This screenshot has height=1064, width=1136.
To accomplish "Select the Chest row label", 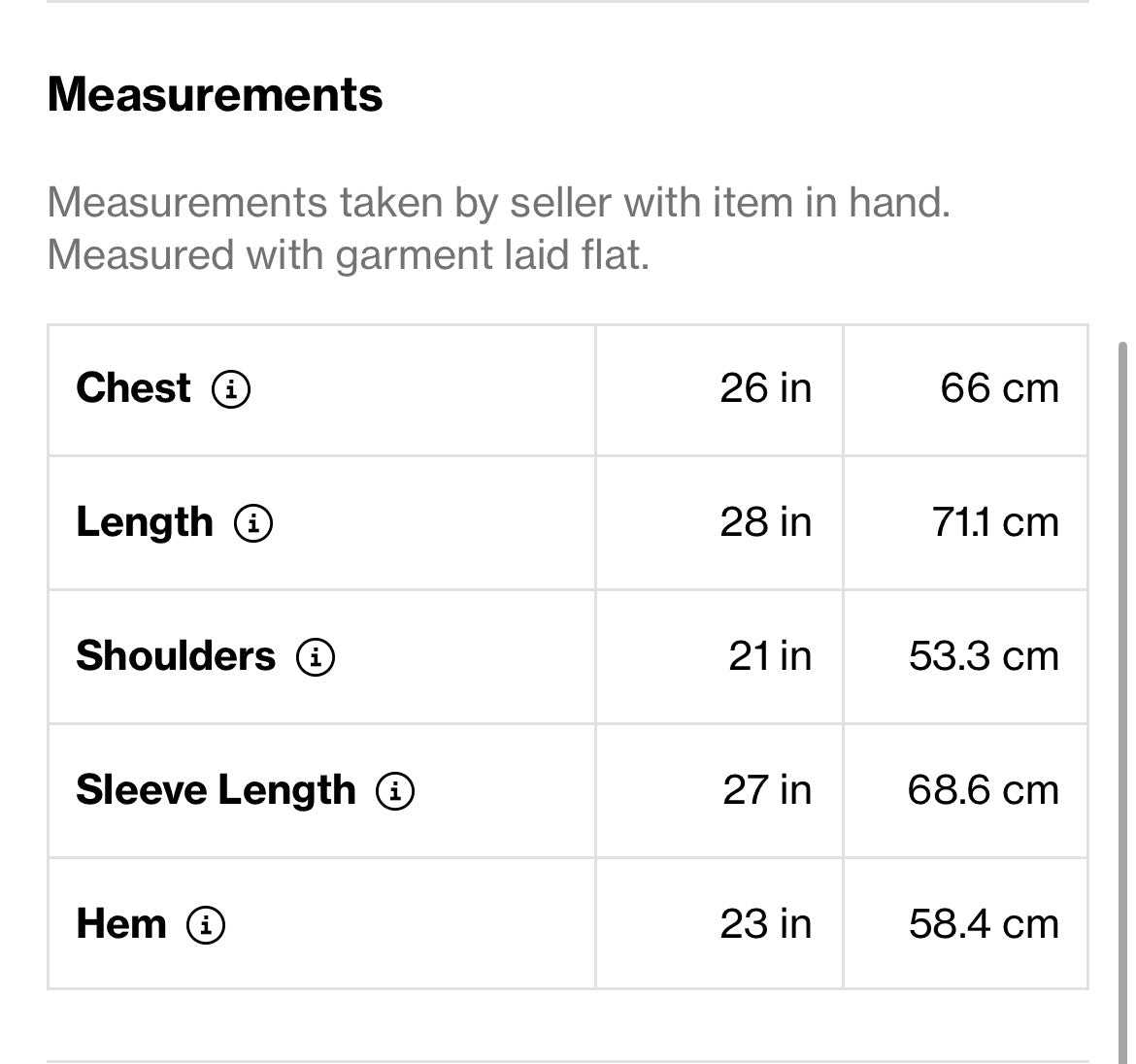I will pyautogui.click(x=133, y=387).
